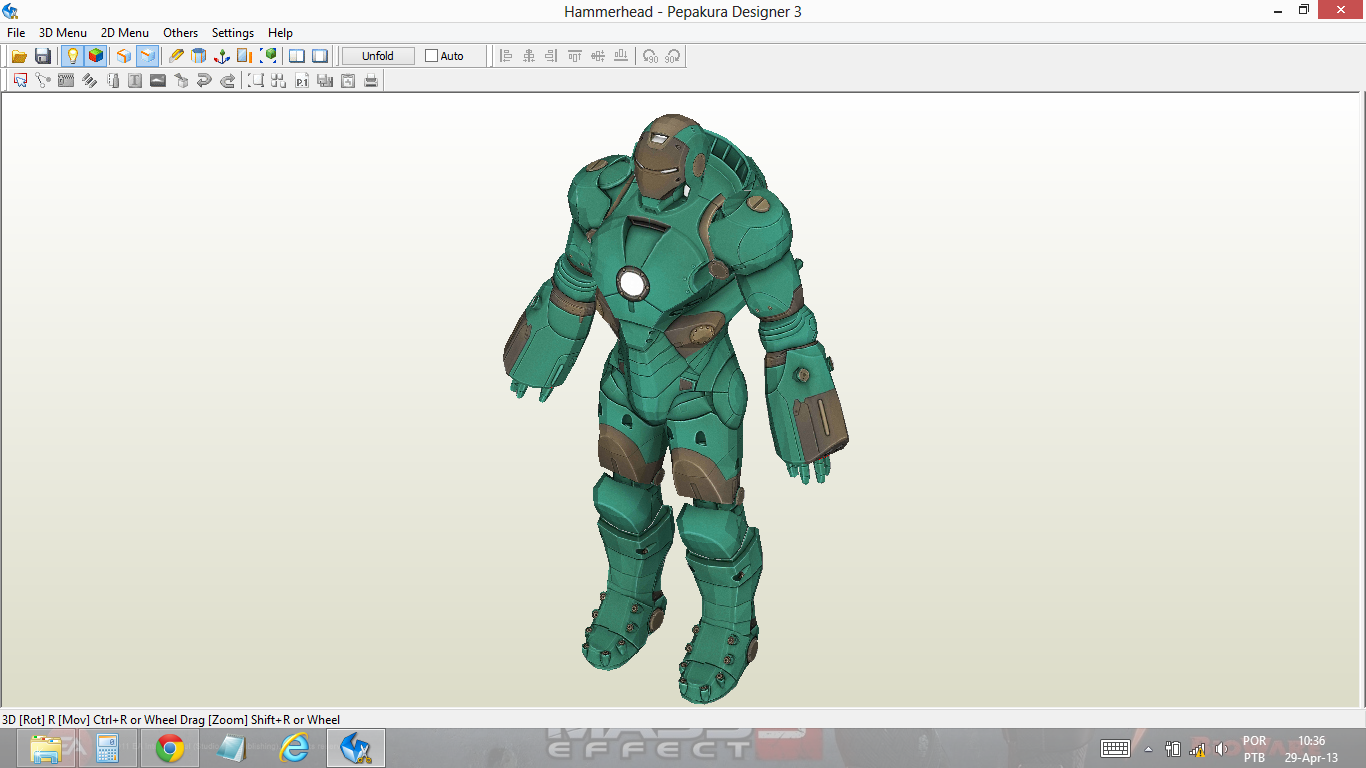Select the T text input tool
Image resolution: width=1366 pixels, height=768 pixels.
(135, 80)
